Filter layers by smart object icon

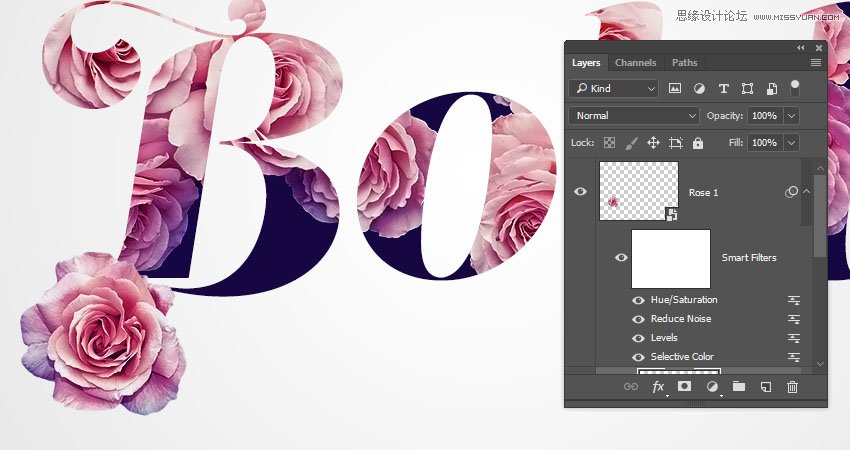pyautogui.click(x=772, y=88)
